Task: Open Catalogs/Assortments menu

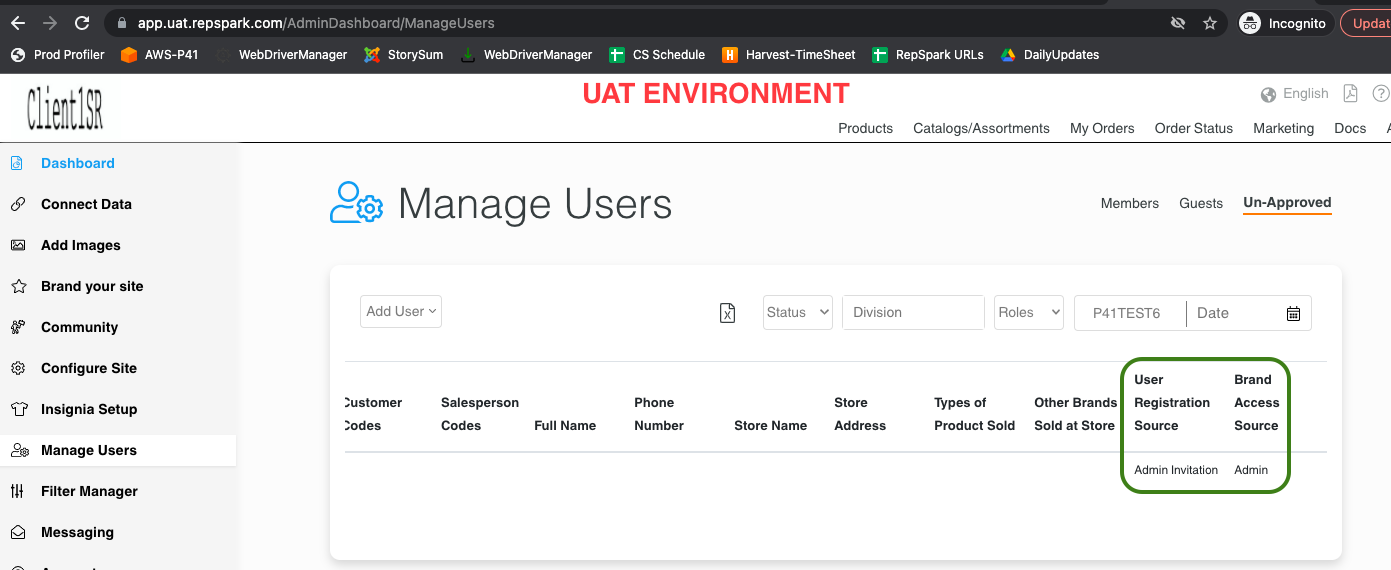Action: point(981,128)
